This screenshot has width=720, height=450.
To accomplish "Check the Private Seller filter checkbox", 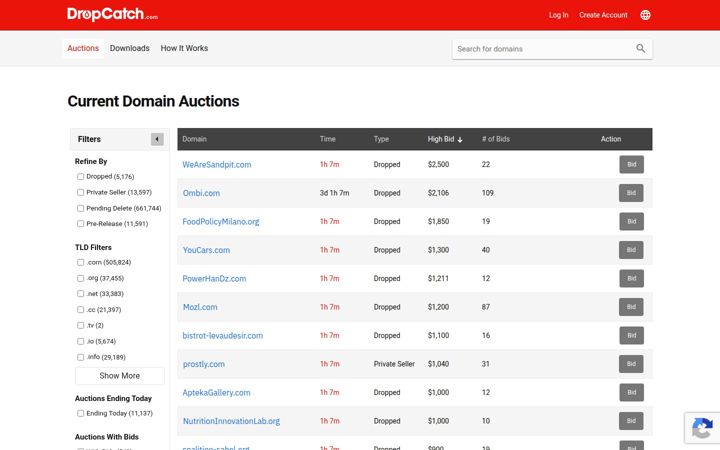I will [x=81, y=192].
